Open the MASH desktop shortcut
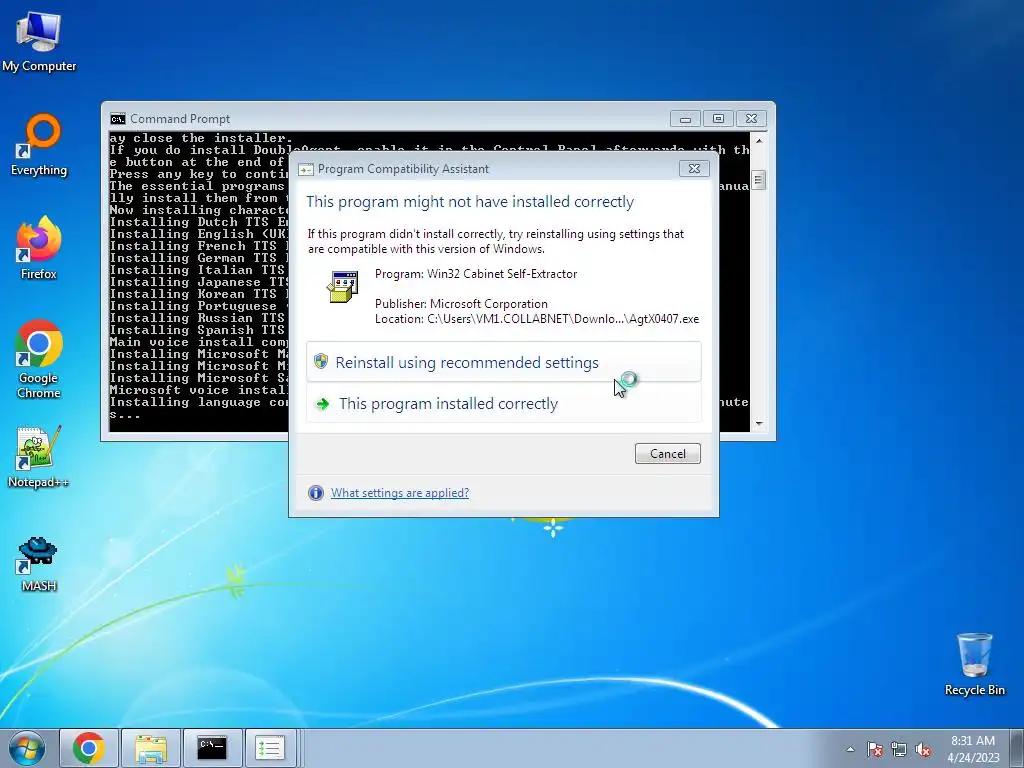Image resolution: width=1024 pixels, height=768 pixels. click(x=39, y=565)
